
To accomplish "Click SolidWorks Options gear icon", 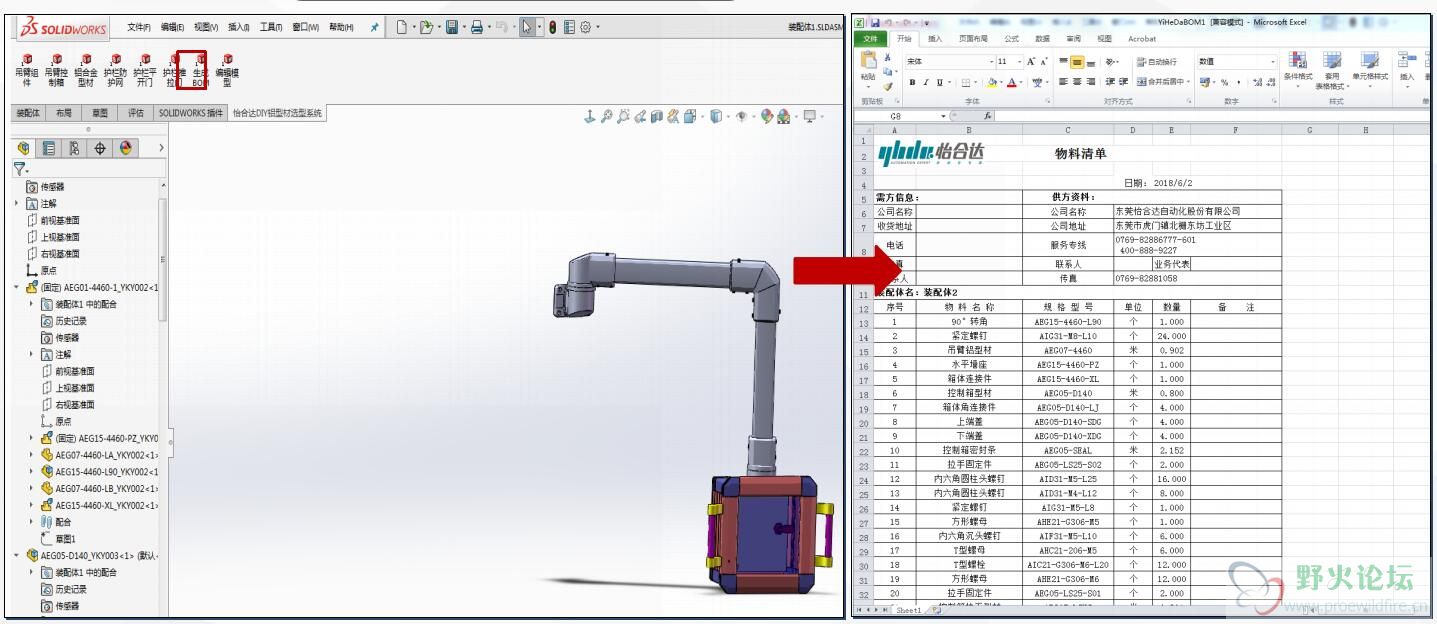I will coord(586,27).
